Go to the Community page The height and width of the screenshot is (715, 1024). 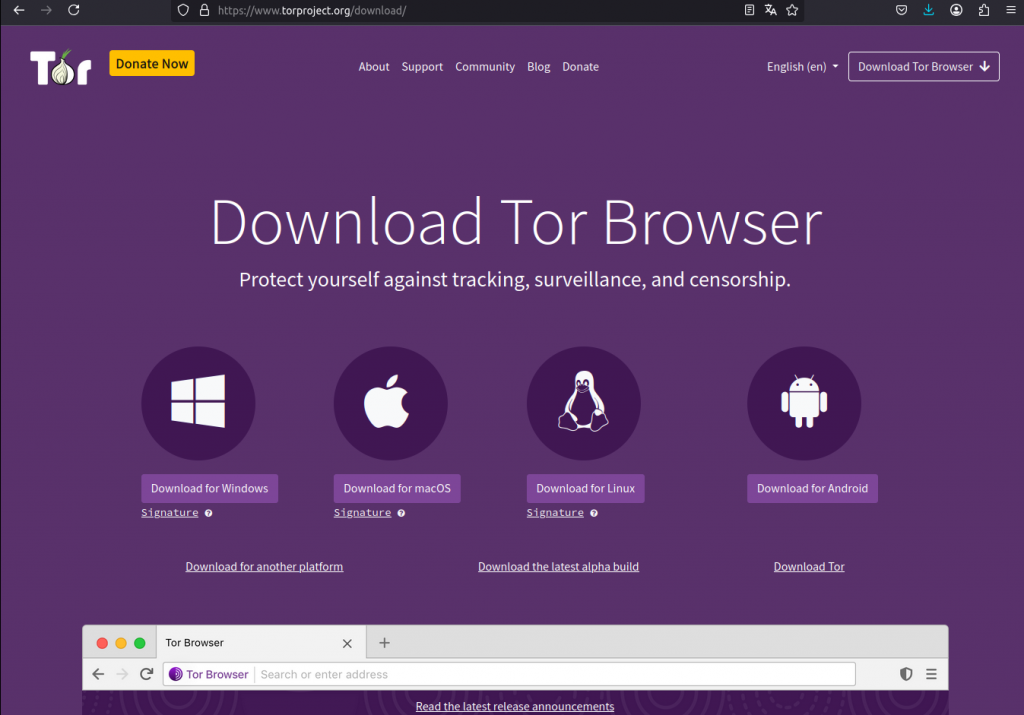point(485,67)
